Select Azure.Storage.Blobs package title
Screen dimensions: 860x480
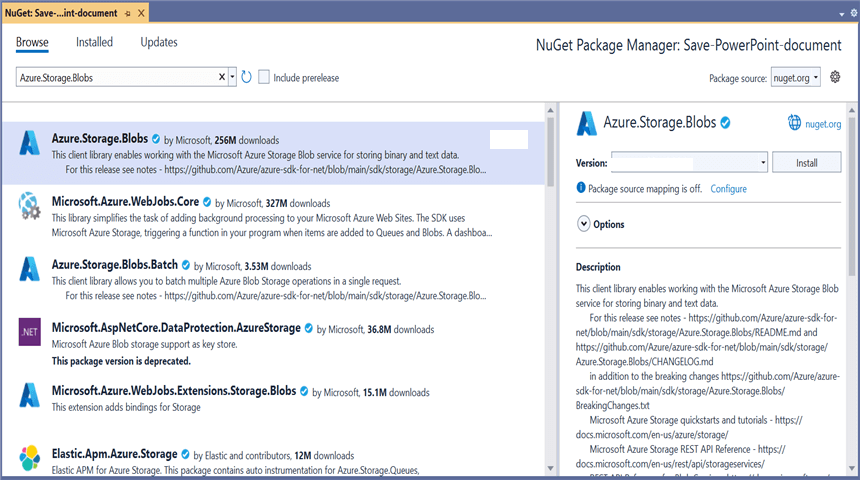pyautogui.click(x=100, y=138)
